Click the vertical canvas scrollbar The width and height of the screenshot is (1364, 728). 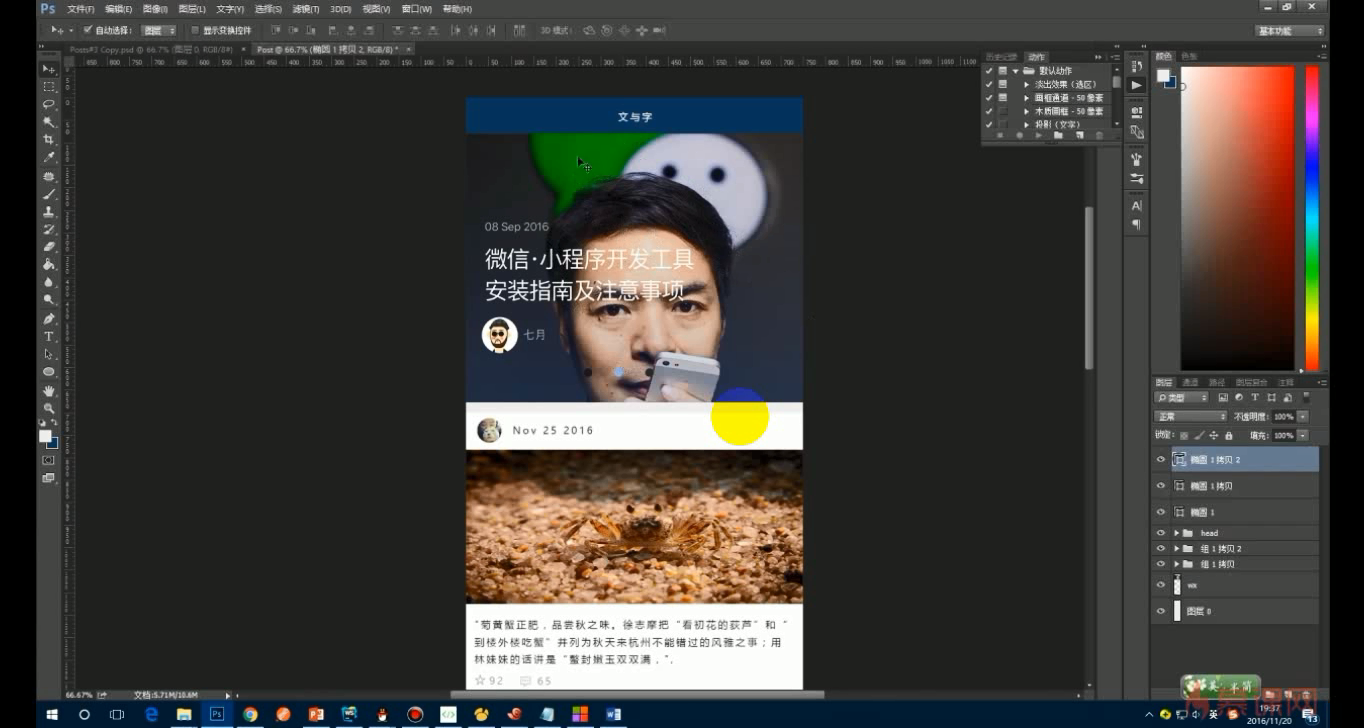pos(1089,289)
